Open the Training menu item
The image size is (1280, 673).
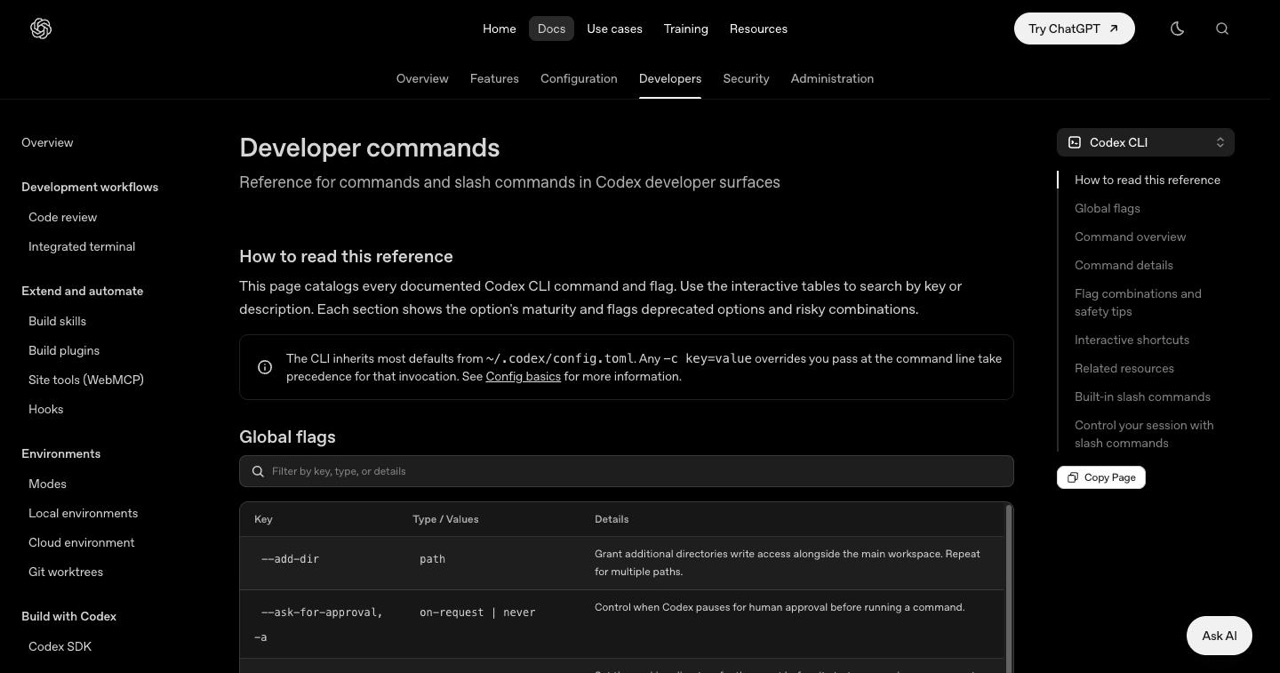[x=686, y=29]
